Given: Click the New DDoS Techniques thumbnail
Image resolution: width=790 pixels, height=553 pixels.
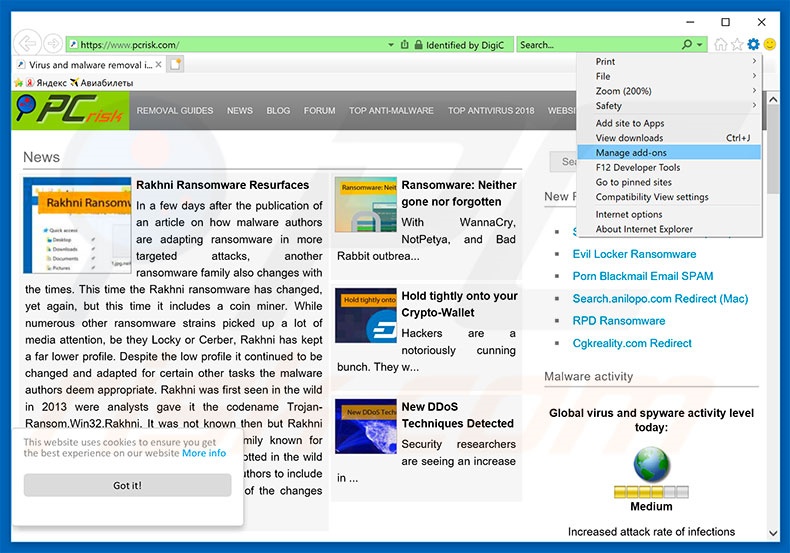Looking at the screenshot, I should coord(366,426).
